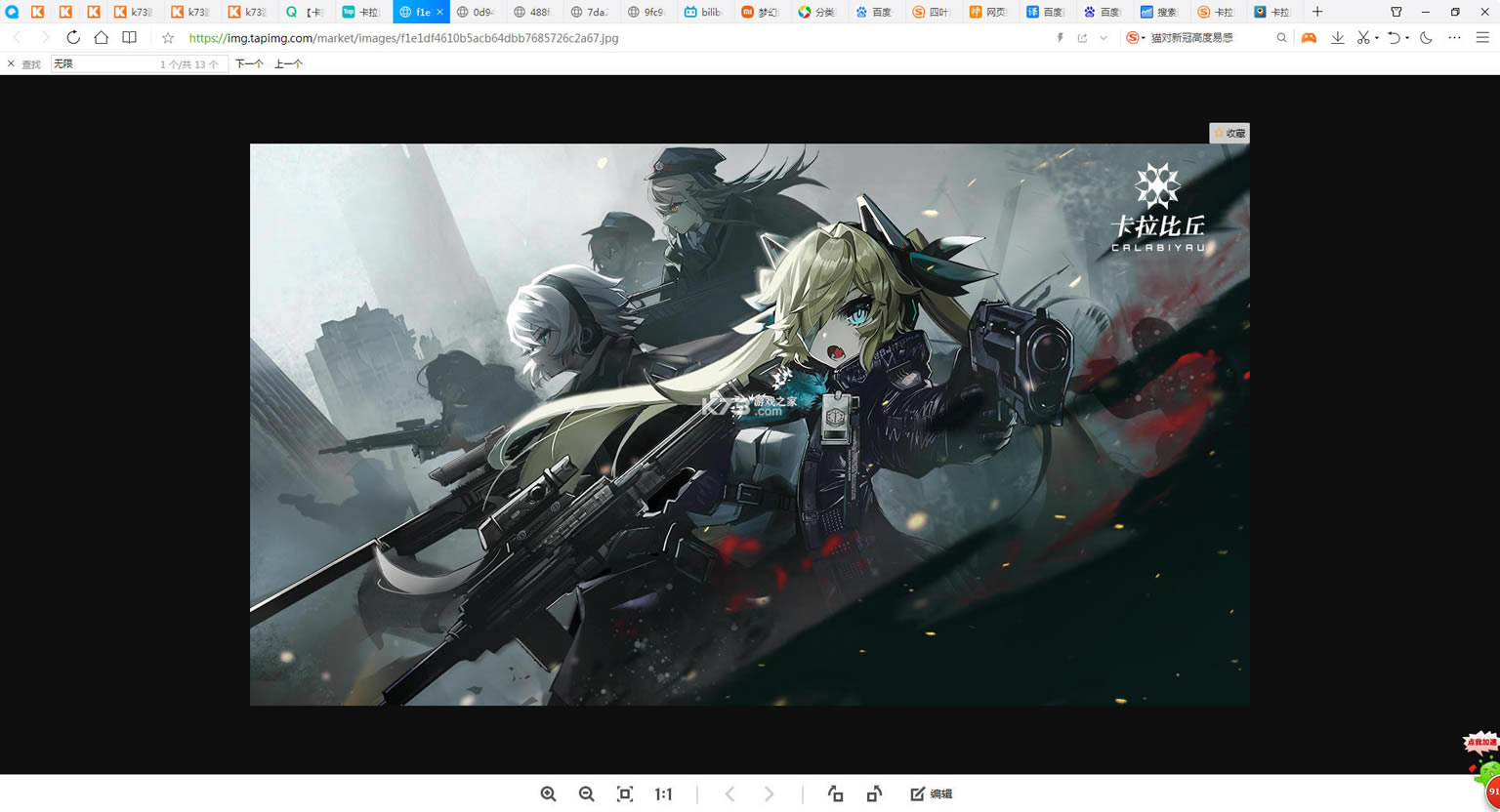Image resolution: width=1500 pixels, height=812 pixels.
Task: Toggle reader mode book icon
Action: click(x=129, y=38)
